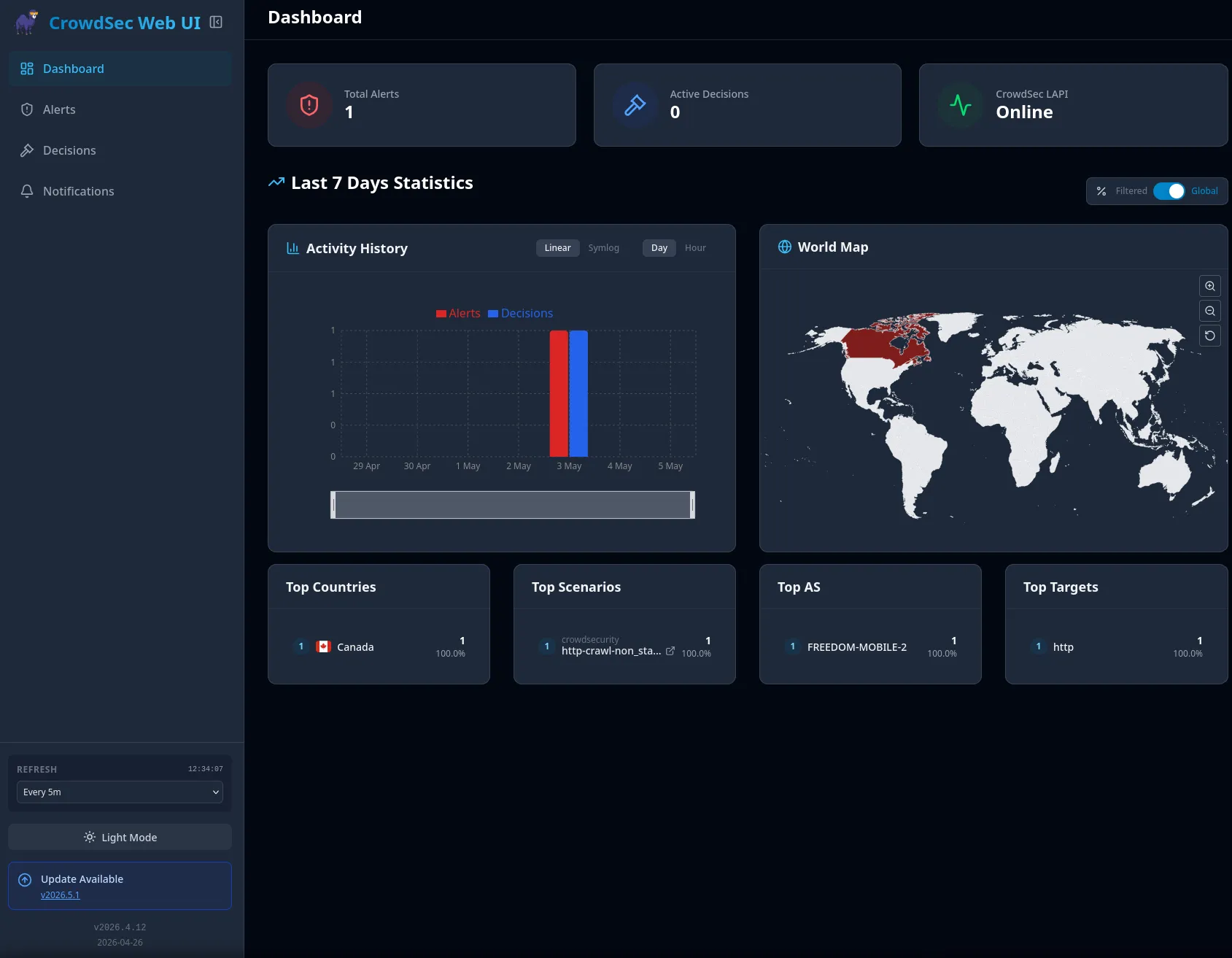Click the build date 2026-04-26

120,943
